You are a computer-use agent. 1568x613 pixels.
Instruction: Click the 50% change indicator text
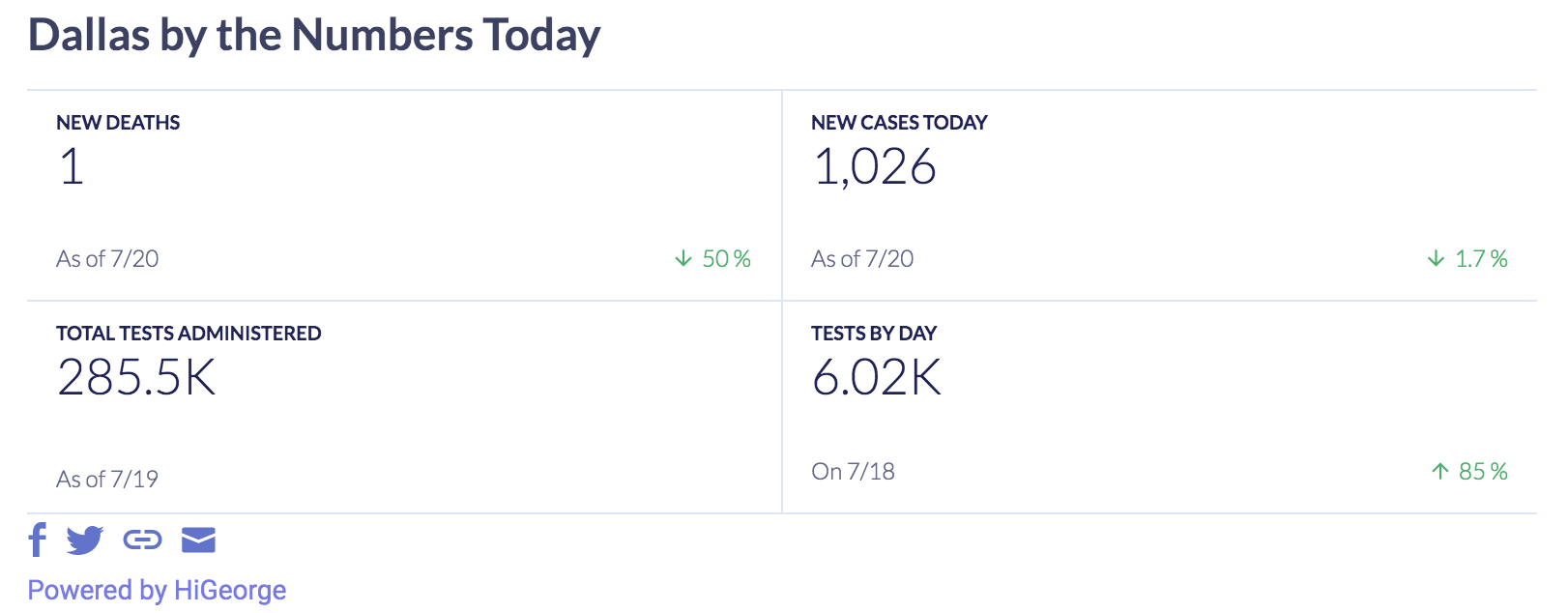[726, 258]
